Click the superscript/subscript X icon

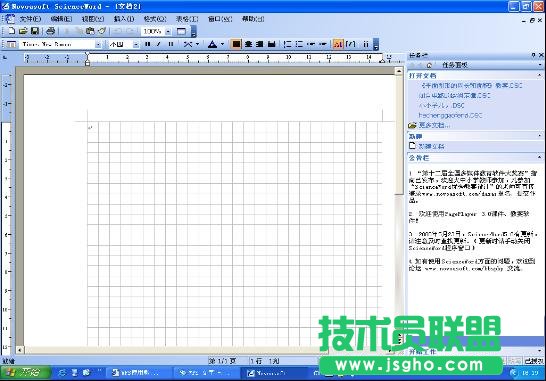[x=188, y=44]
